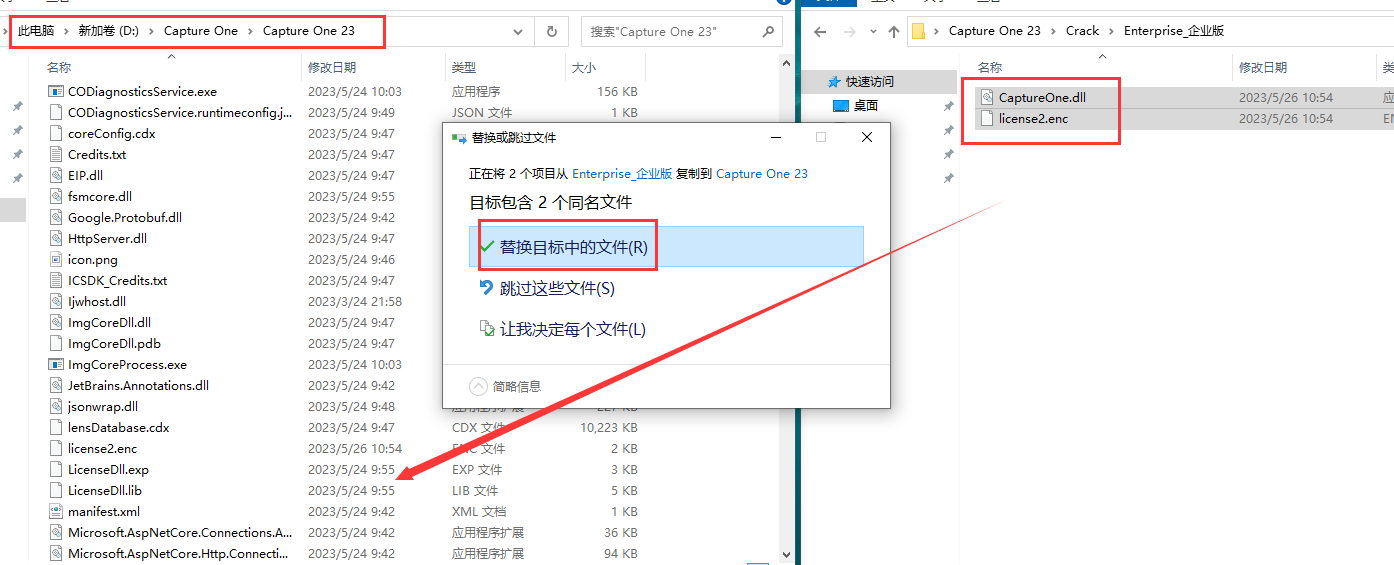
Task: Select ImgCoreDll.dll file name
Action: point(109,323)
